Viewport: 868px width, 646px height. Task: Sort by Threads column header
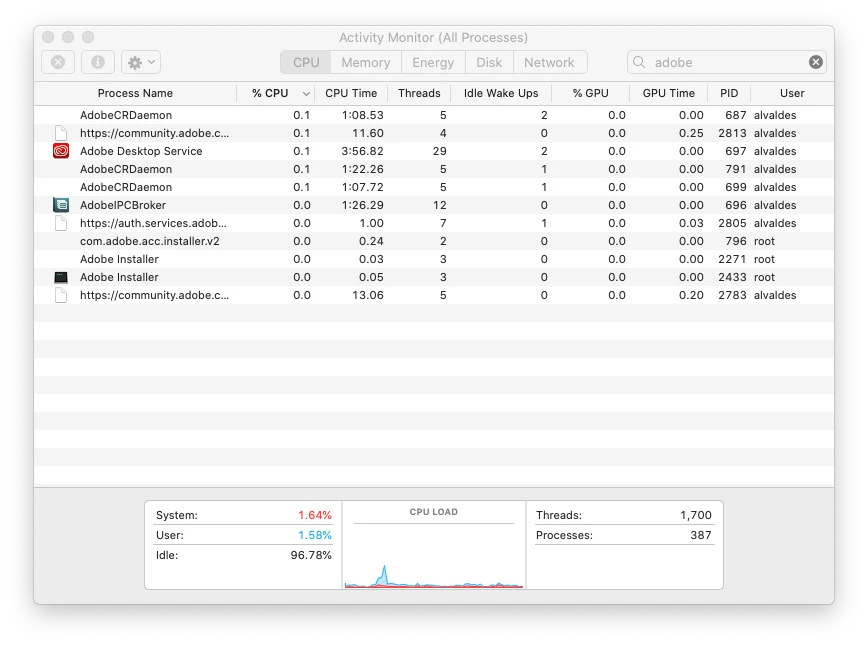[419, 93]
